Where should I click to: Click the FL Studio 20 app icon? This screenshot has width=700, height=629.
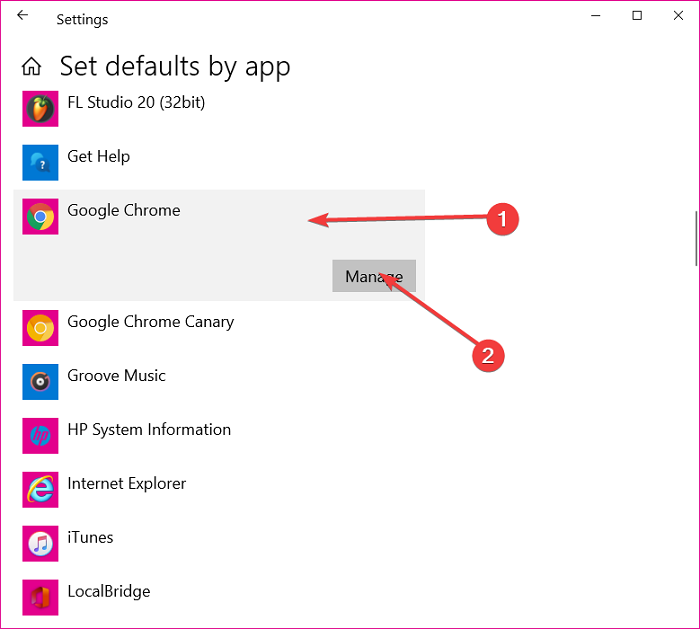[40, 108]
